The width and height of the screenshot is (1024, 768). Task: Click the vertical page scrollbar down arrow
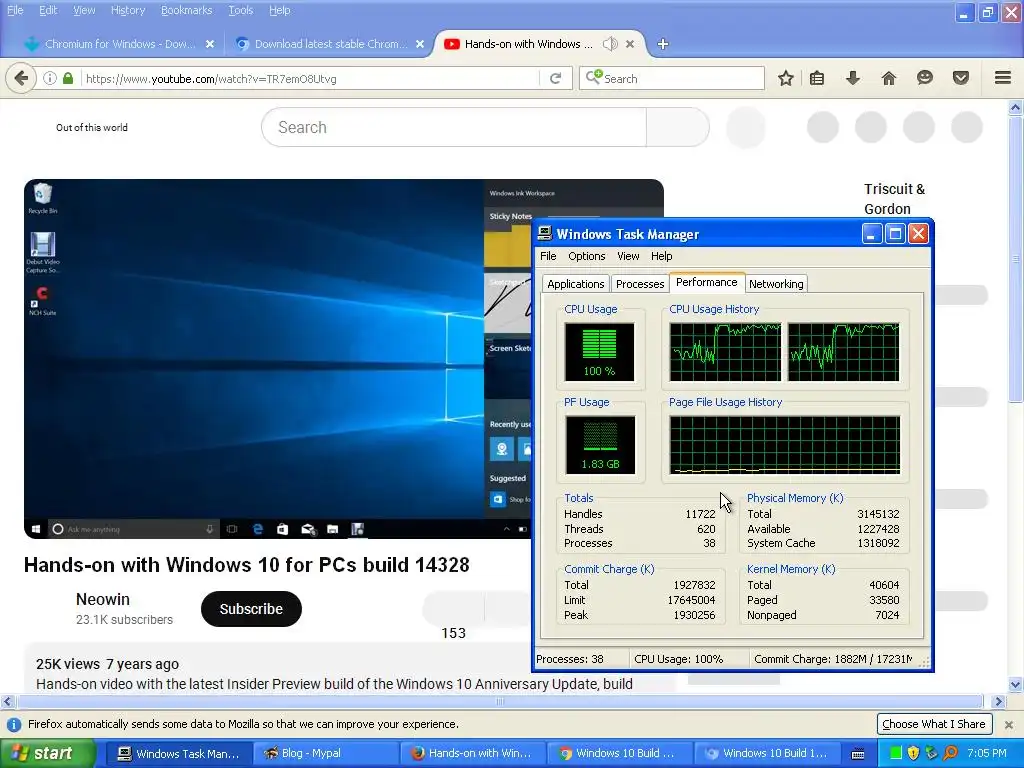tap(1016, 685)
